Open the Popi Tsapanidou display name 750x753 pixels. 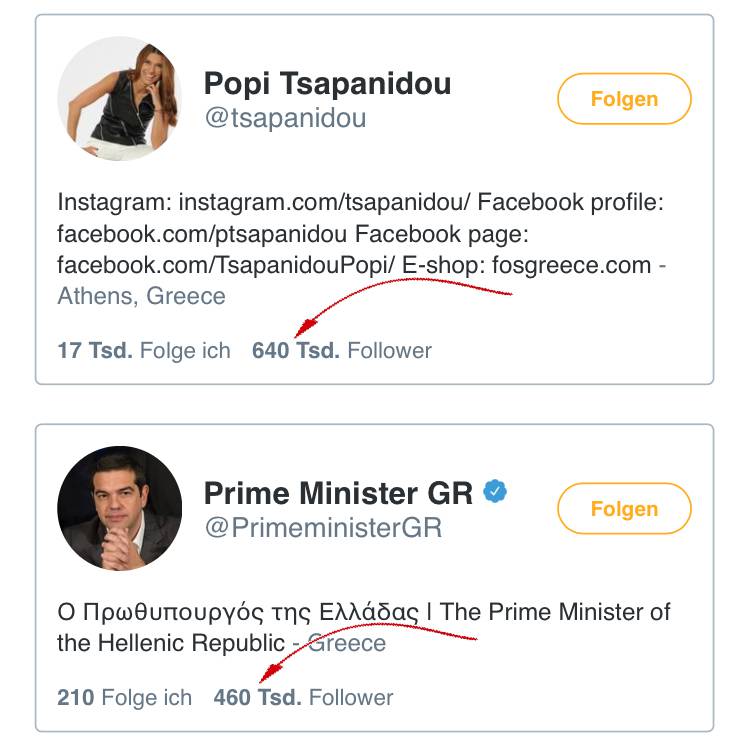pos(327,84)
